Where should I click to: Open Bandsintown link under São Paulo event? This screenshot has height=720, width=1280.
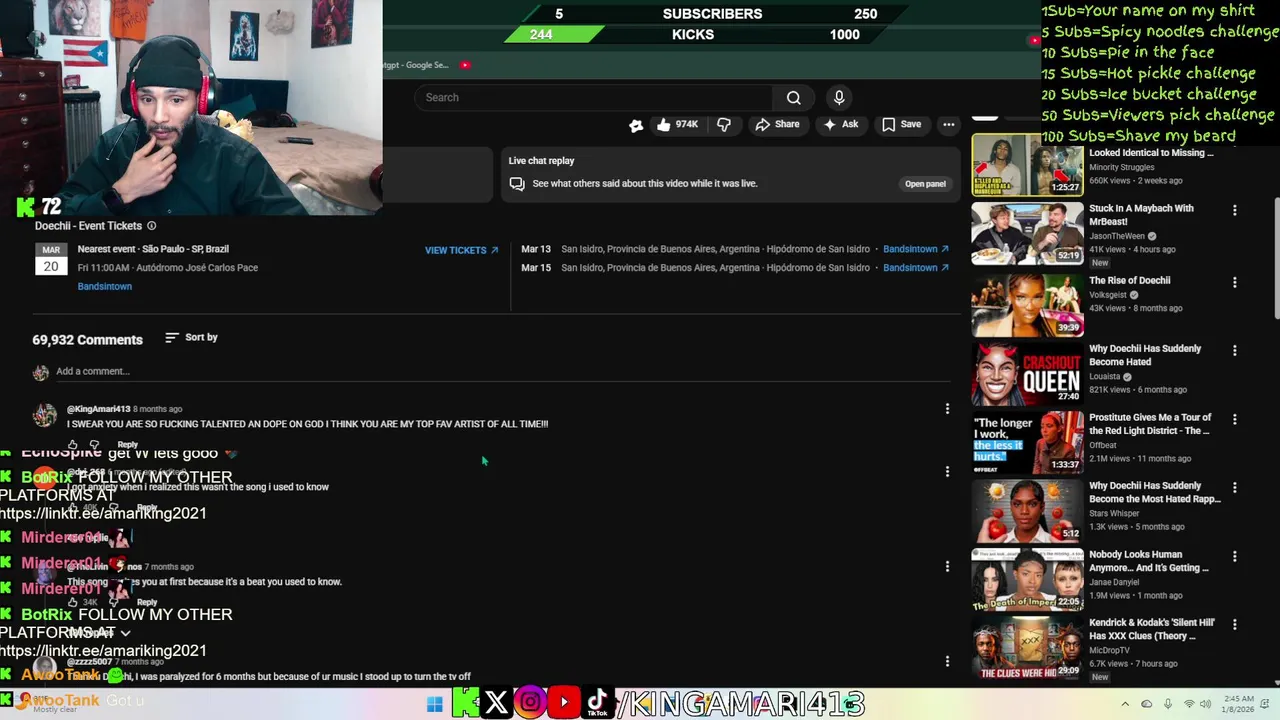click(105, 287)
